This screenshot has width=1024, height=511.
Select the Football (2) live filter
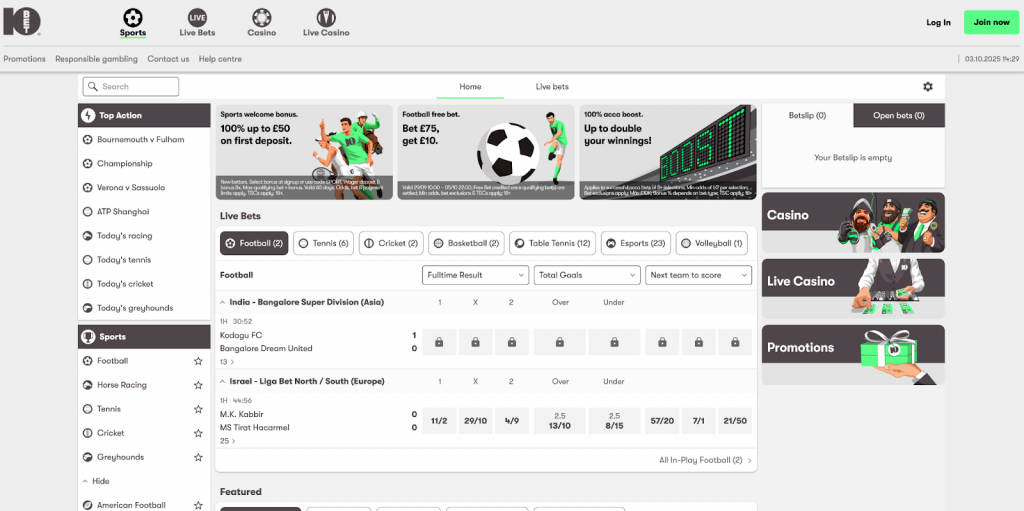[x=254, y=243]
